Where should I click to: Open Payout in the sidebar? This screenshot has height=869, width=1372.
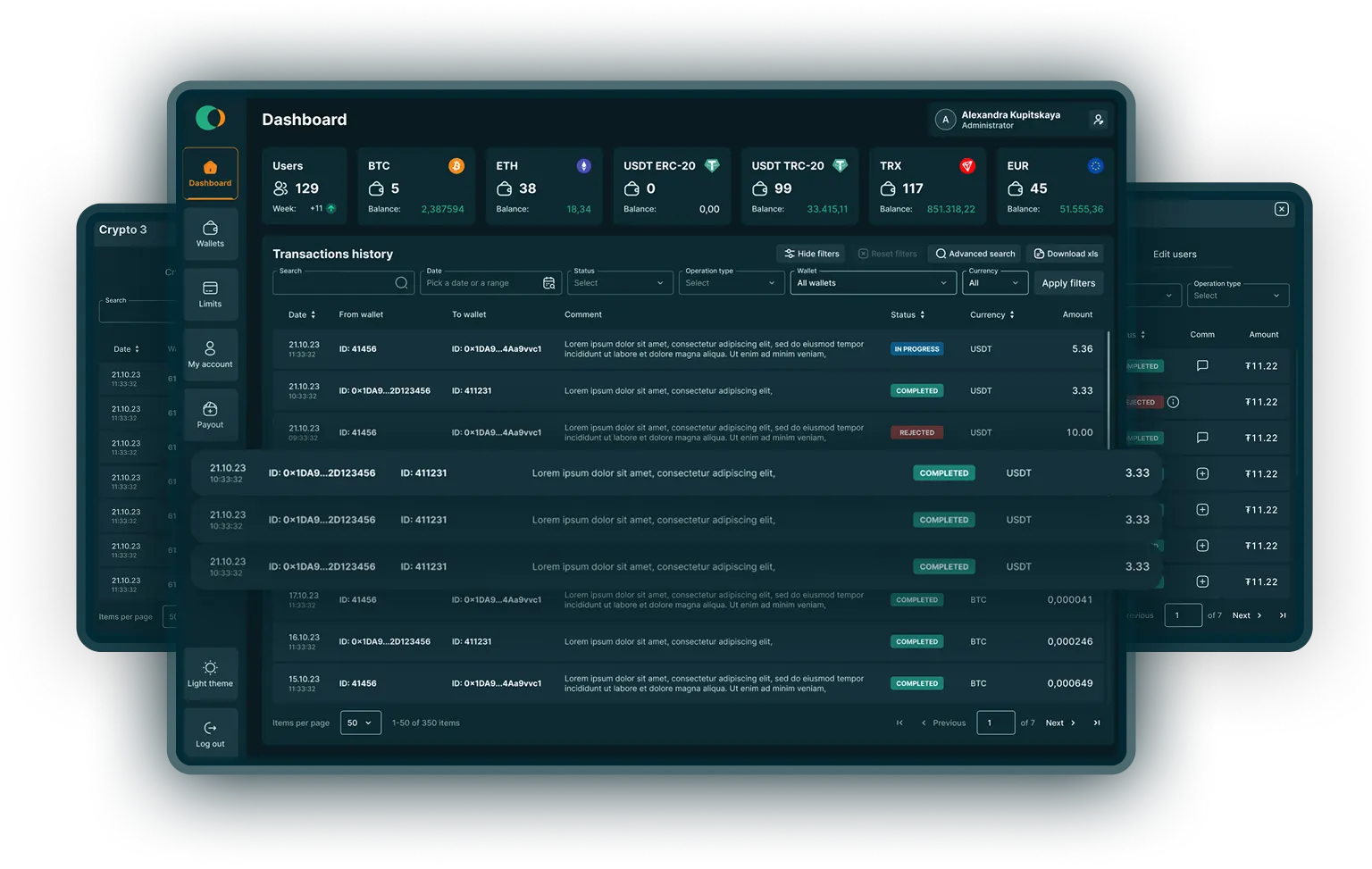click(x=210, y=414)
